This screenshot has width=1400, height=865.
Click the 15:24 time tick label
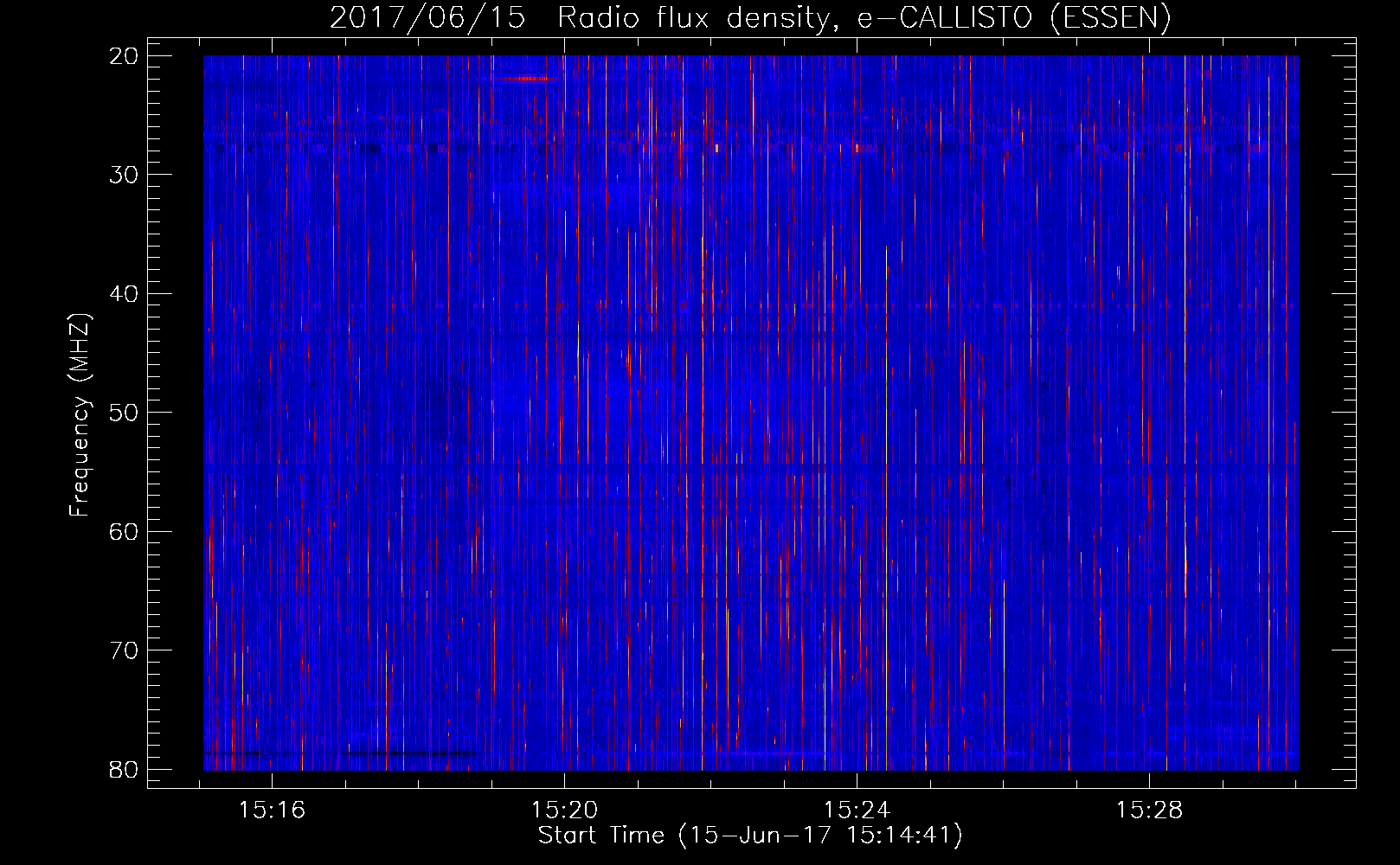857,811
